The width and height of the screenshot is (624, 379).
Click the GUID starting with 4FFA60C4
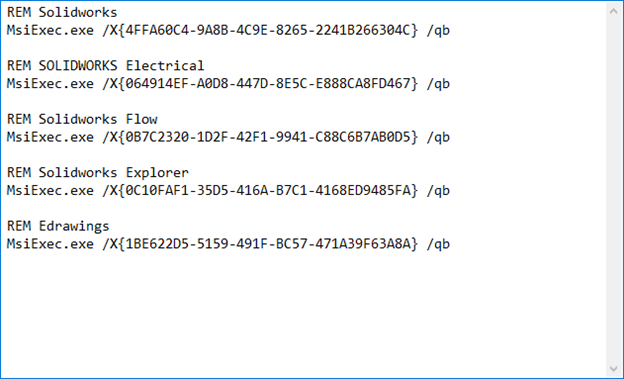pyautogui.click(x=268, y=30)
